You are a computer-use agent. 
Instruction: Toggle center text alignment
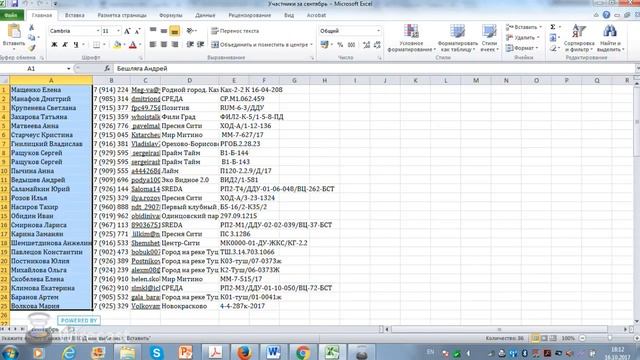pyautogui.click(x=164, y=44)
